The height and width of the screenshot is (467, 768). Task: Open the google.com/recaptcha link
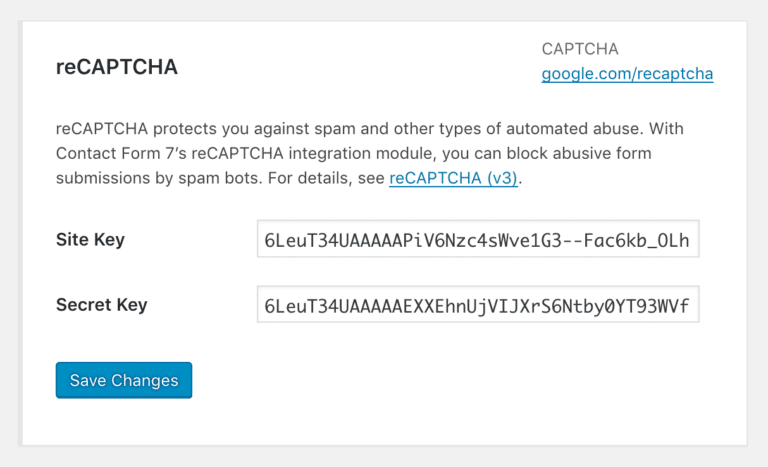(x=627, y=74)
